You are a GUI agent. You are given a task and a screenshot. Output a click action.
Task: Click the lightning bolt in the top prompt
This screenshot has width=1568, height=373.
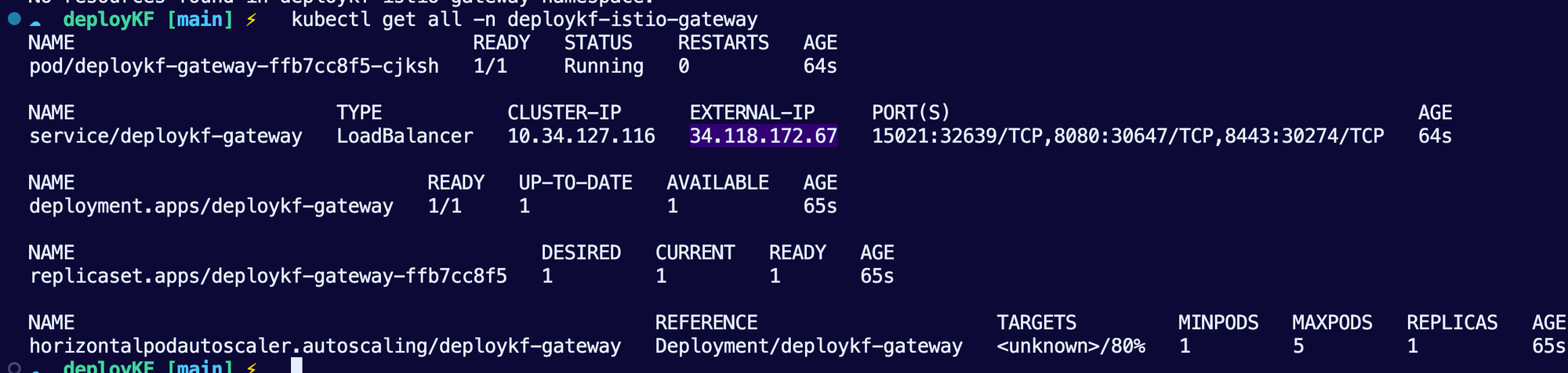click(251, 20)
